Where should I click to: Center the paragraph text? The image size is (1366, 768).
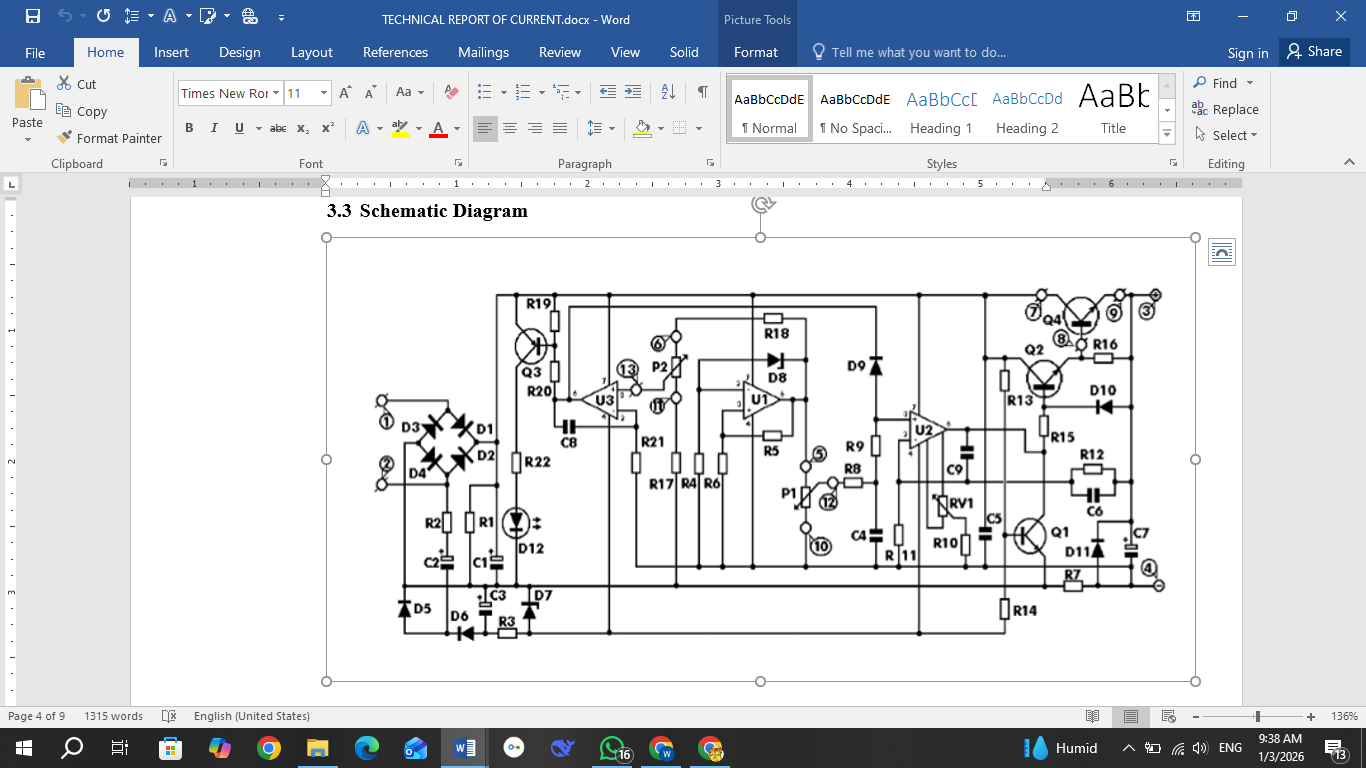(510, 128)
